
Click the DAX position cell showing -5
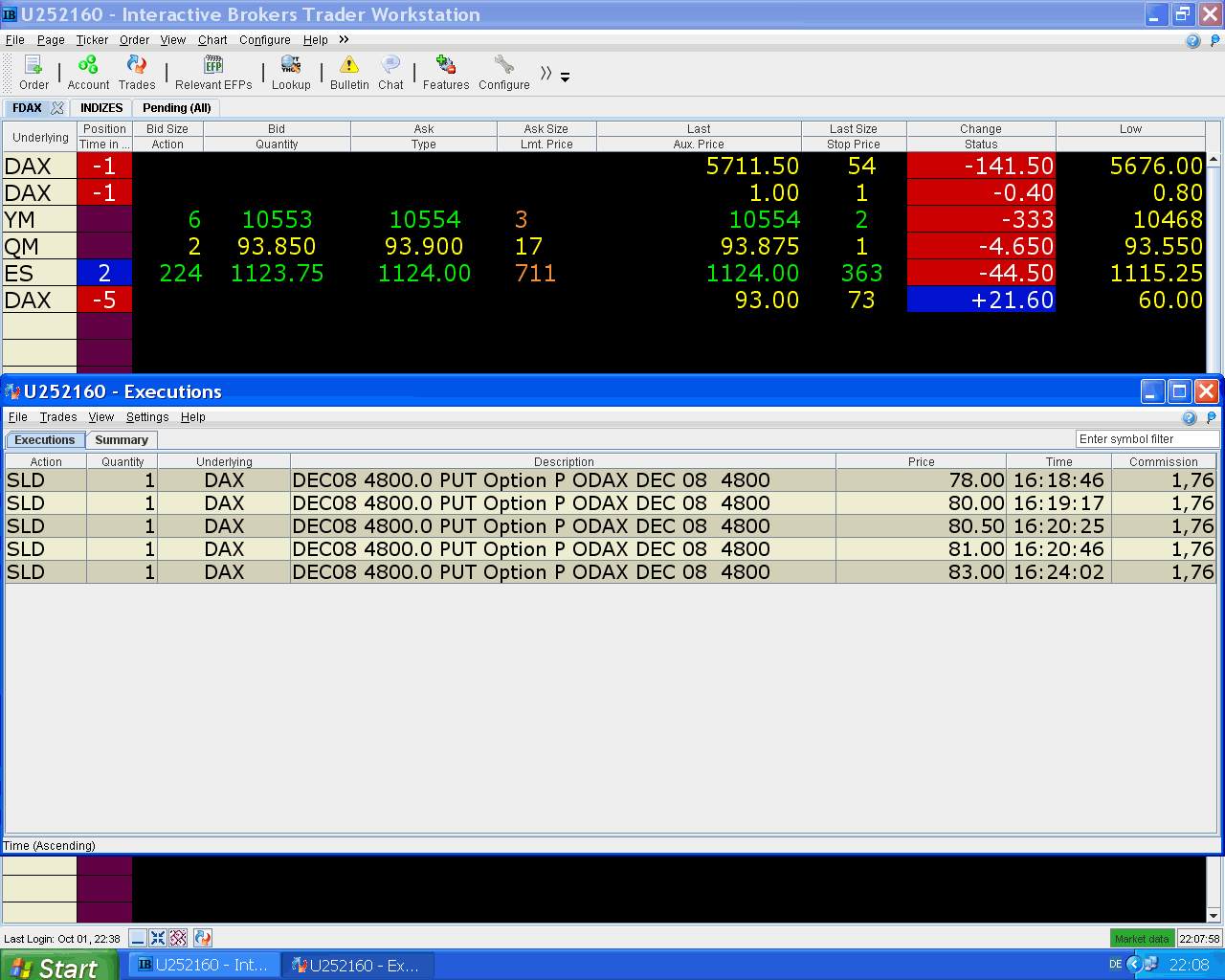click(104, 300)
